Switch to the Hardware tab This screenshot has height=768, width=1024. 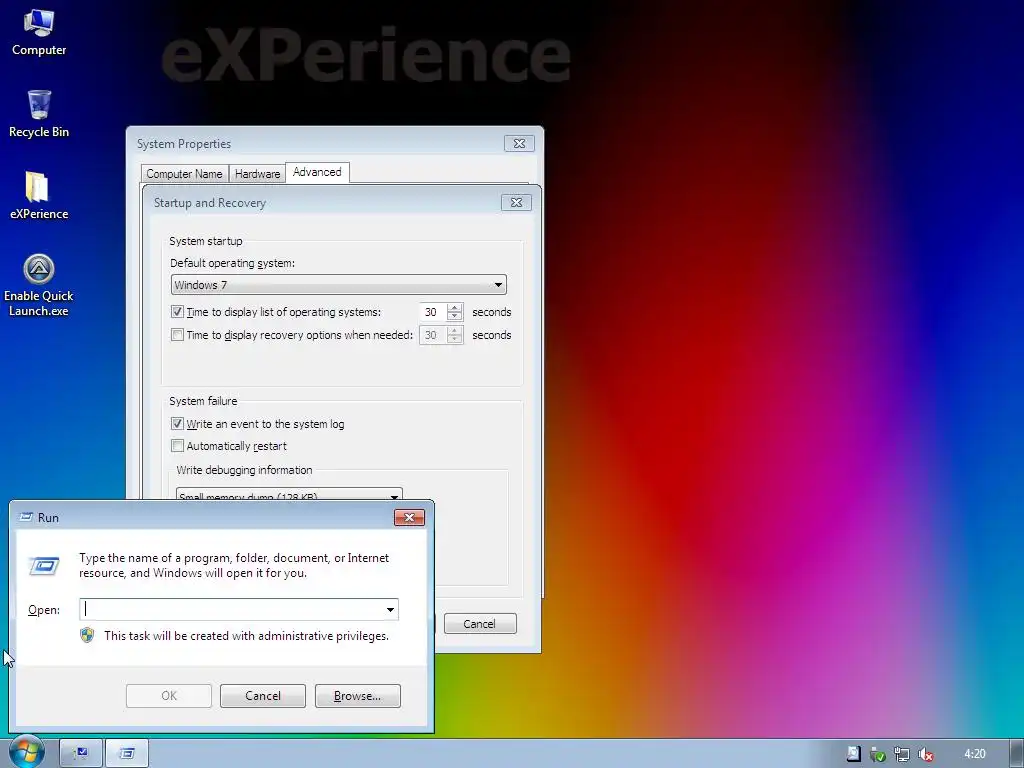point(257,174)
